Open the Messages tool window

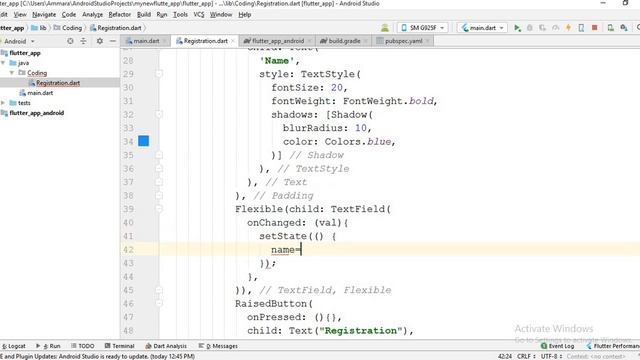pyautogui.click(x=218, y=346)
